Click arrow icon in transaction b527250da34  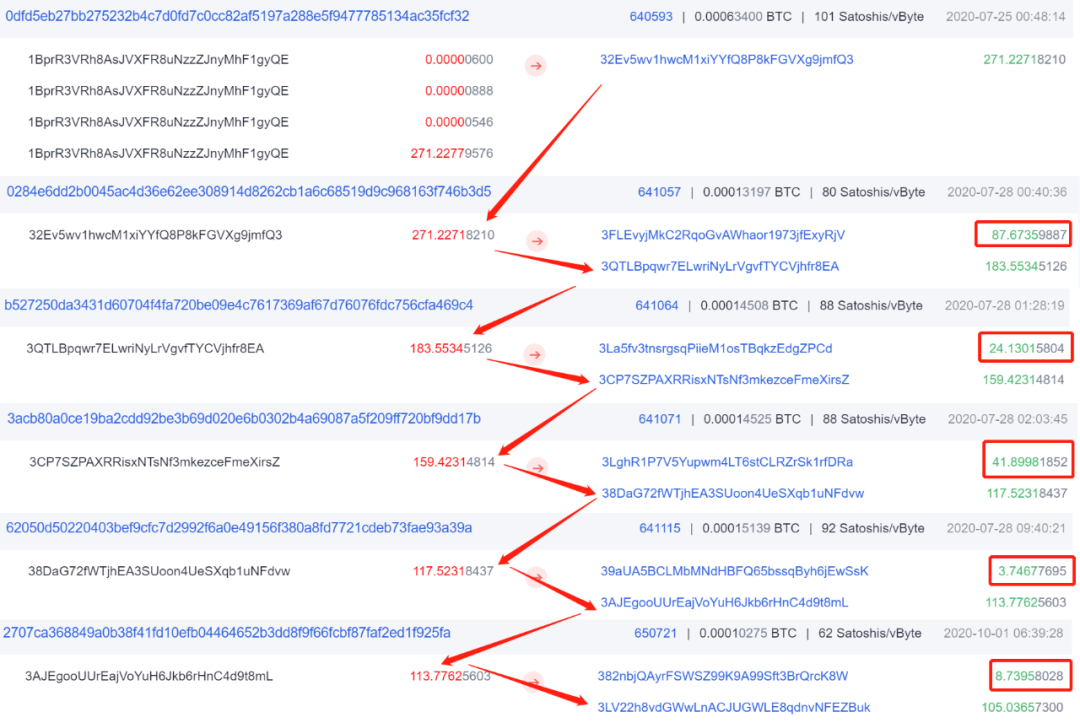(534, 355)
